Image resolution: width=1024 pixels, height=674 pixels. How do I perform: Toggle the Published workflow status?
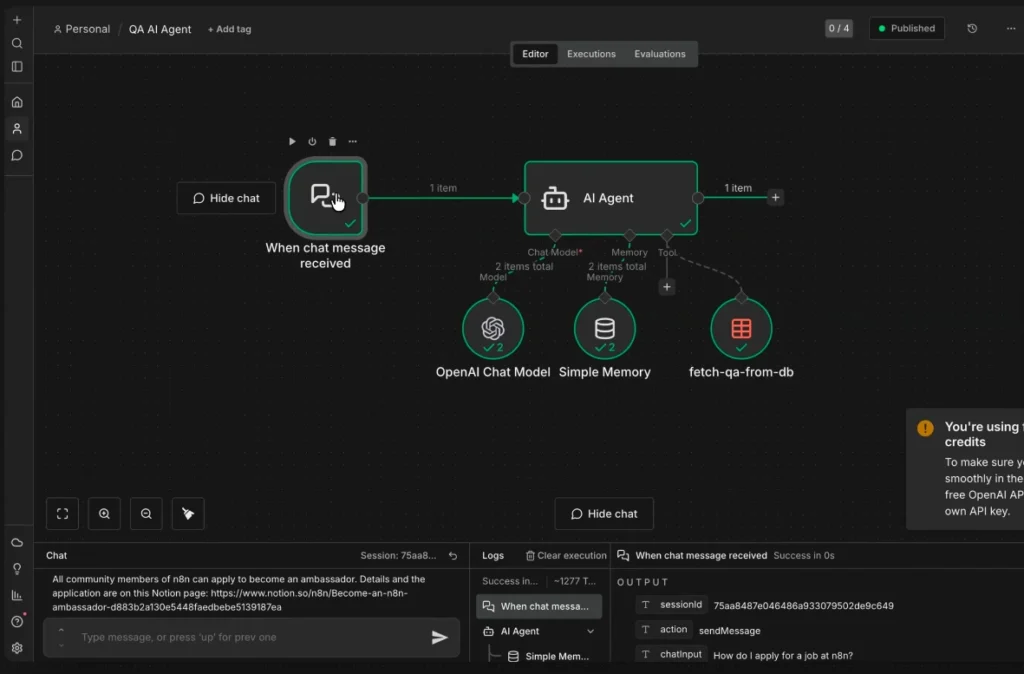pyautogui.click(x=906, y=28)
